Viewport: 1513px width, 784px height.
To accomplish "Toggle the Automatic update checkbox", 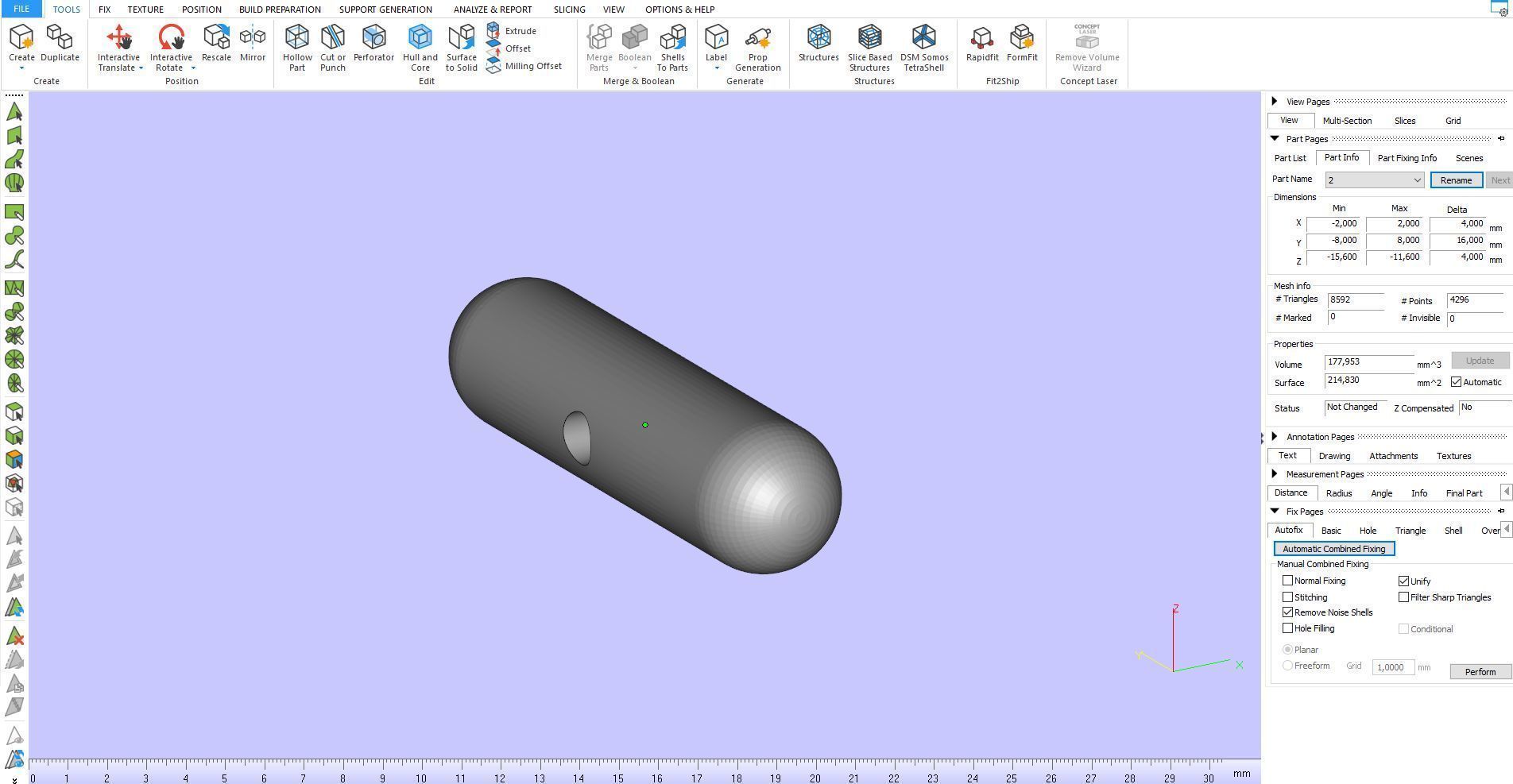I will [x=1457, y=382].
